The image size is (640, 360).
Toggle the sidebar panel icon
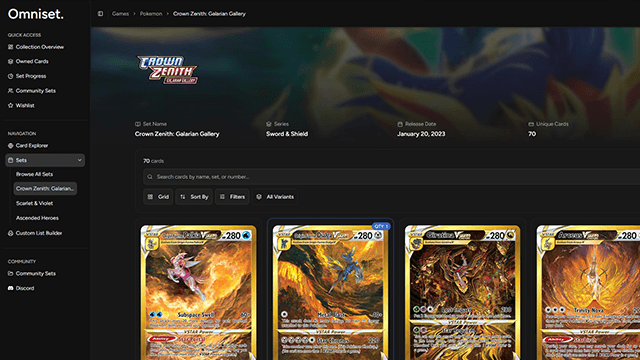tap(100, 13)
